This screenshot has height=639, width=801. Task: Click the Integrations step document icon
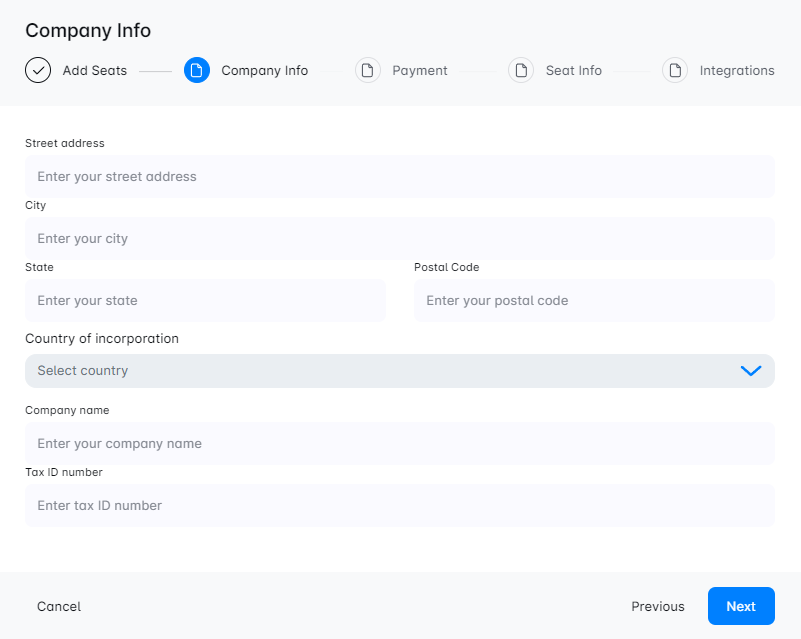(675, 71)
